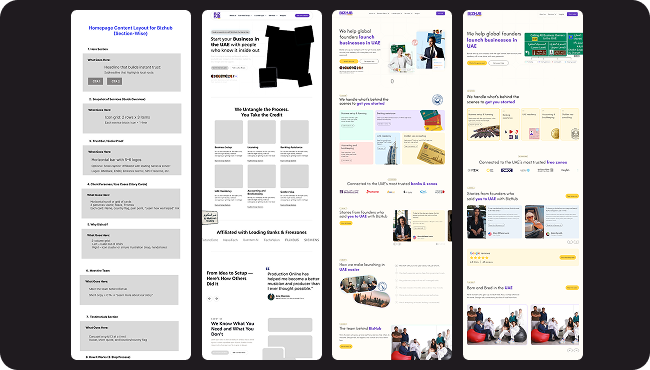Click the bank cards image in the third mockup
Viewport: 650px width, 370px height.
pyautogui.click(x=432, y=120)
